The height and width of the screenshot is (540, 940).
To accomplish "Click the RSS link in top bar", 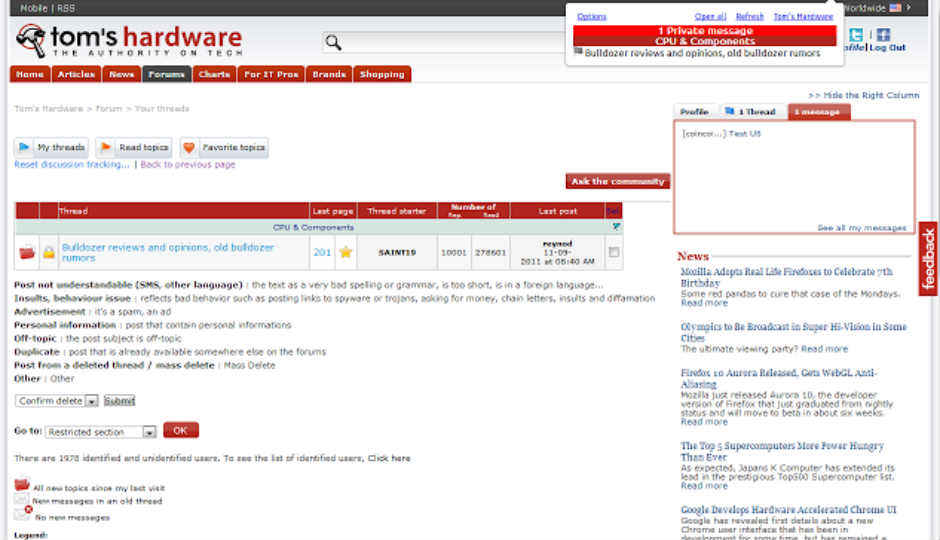I will tap(66, 8).
